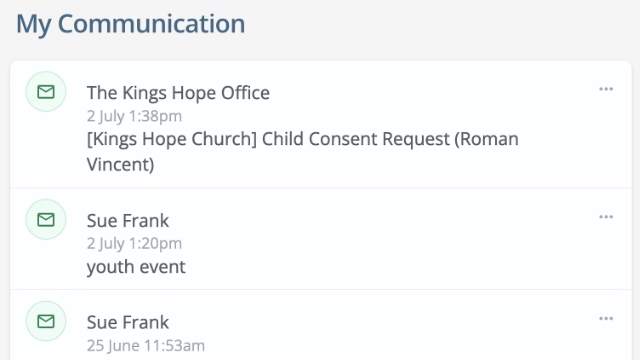Image resolution: width=640 pixels, height=360 pixels.
Task: Open the three-dots menu for youth event message
Action: (606, 217)
